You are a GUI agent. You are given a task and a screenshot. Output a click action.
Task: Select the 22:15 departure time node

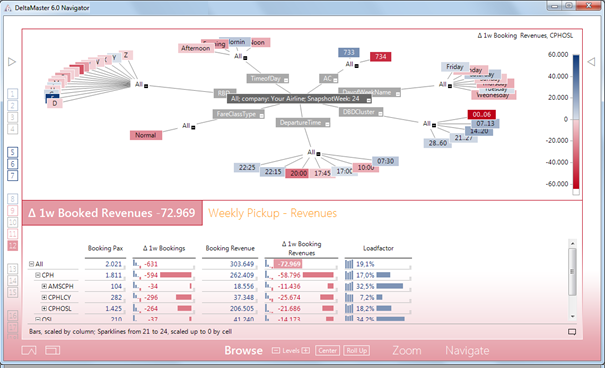[x=273, y=172]
